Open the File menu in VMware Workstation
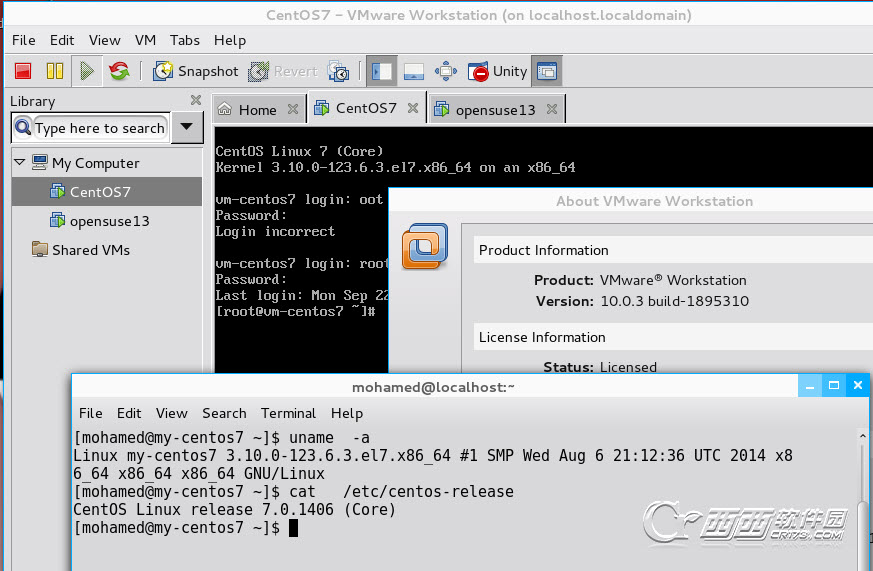This screenshot has width=873, height=571. (x=24, y=40)
